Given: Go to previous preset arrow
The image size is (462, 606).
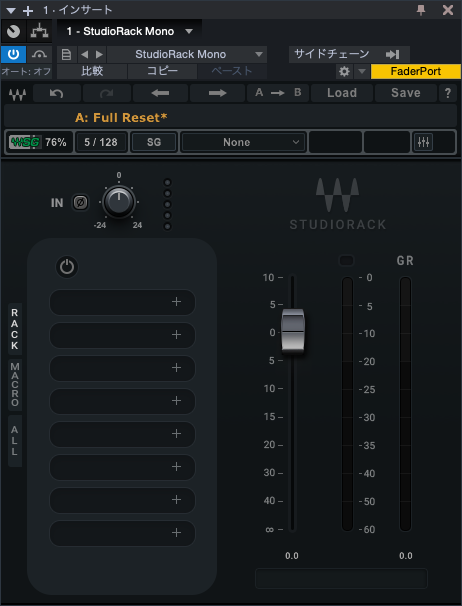Looking at the screenshot, I should [85, 54].
